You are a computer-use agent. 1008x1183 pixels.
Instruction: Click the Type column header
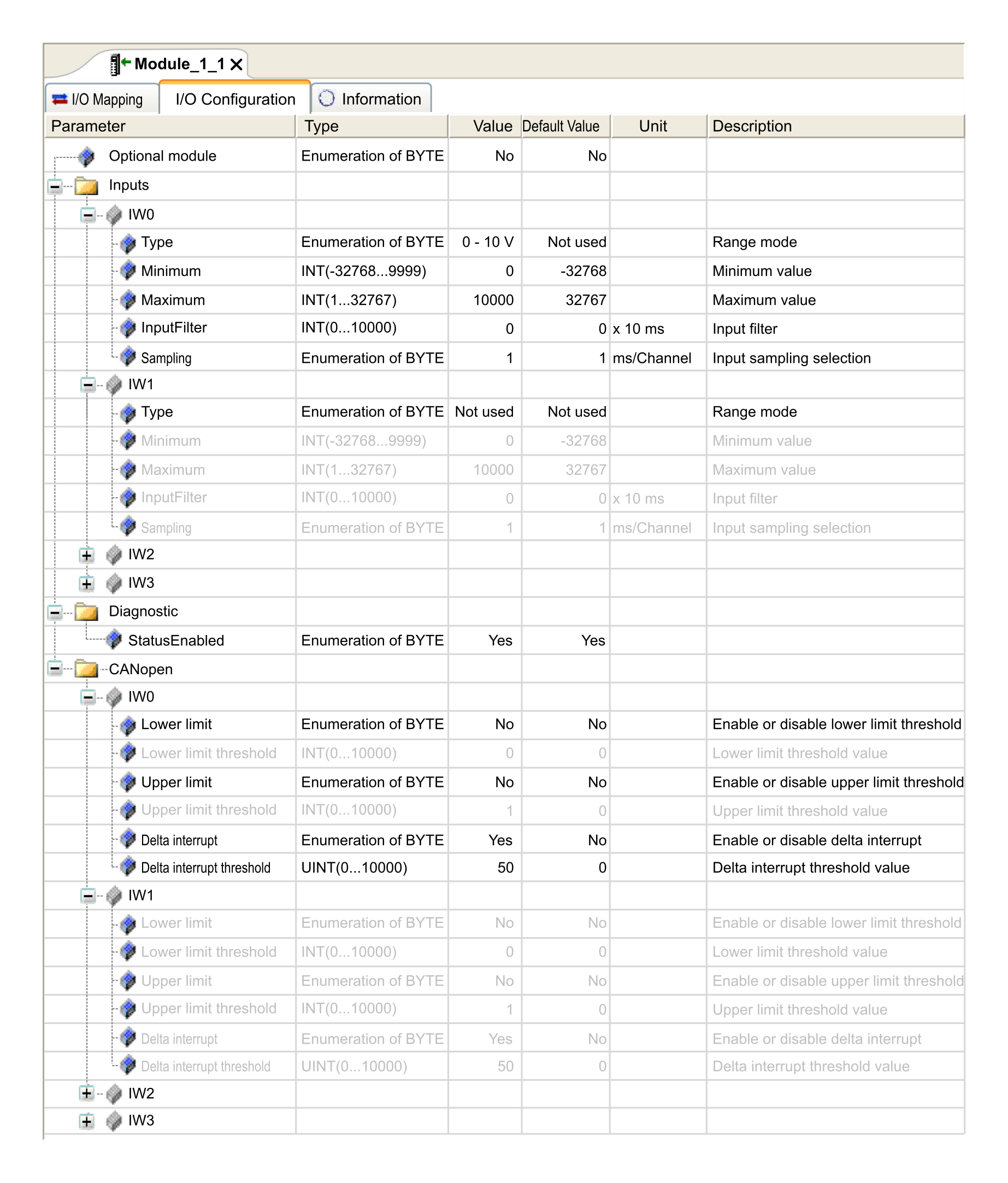[x=372, y=126]
